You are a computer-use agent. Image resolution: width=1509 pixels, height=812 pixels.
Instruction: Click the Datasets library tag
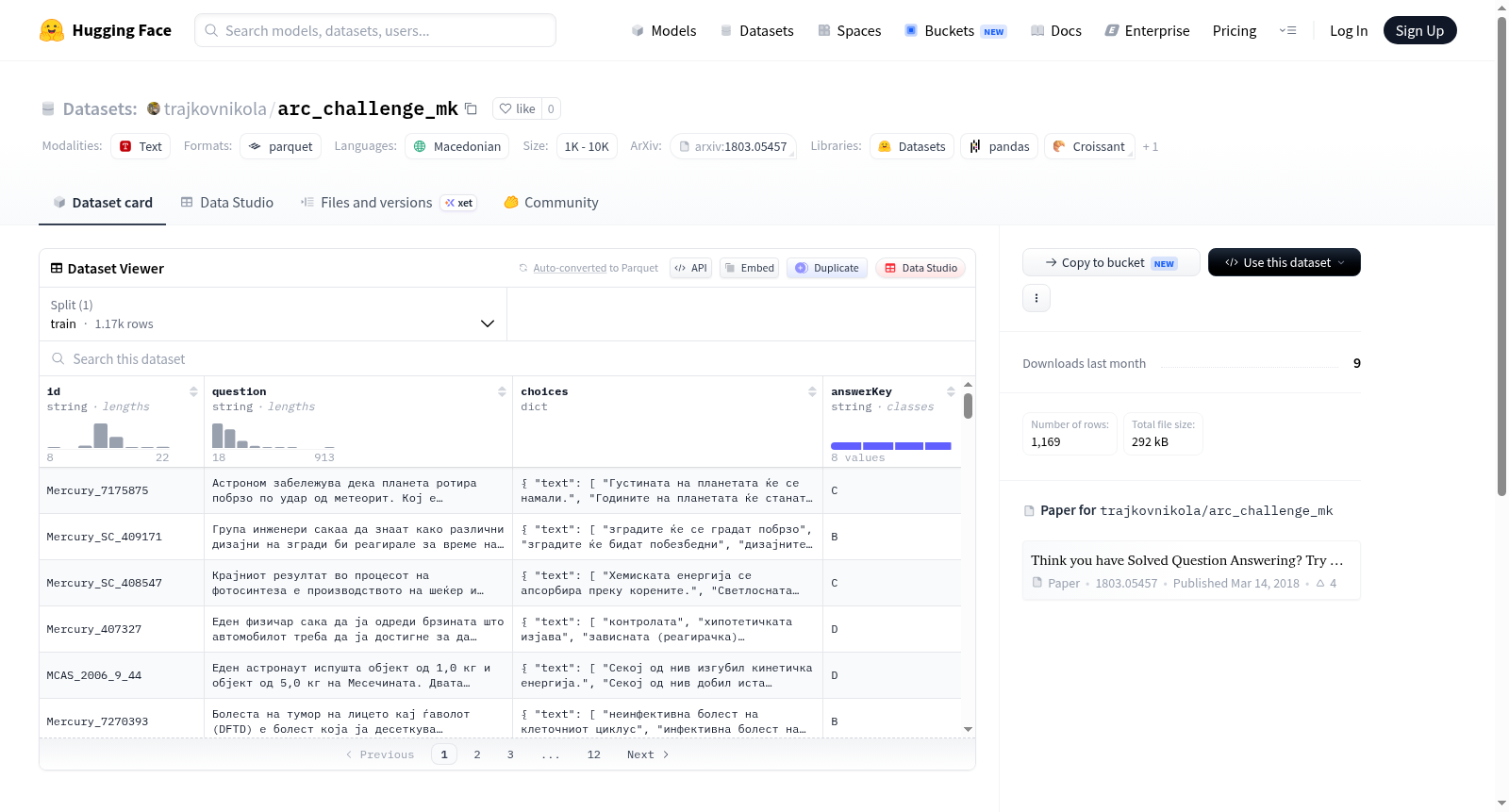pos(911,146)
